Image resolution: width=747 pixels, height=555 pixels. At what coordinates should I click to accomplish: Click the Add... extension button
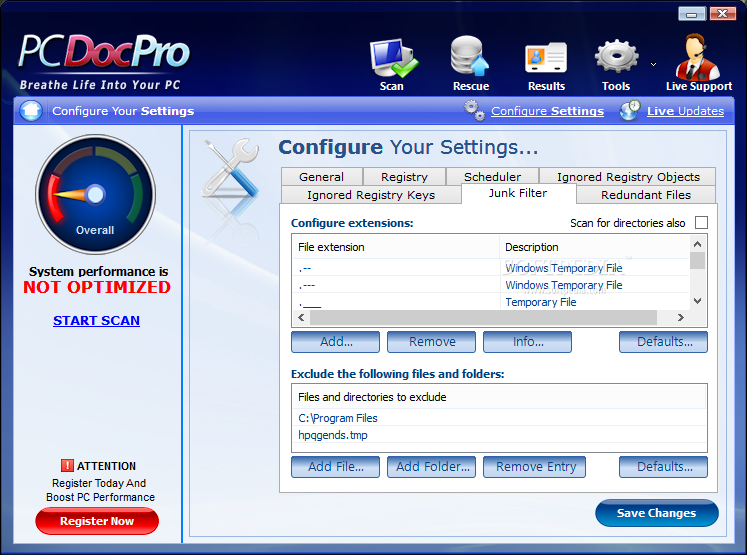pos(335,342)
